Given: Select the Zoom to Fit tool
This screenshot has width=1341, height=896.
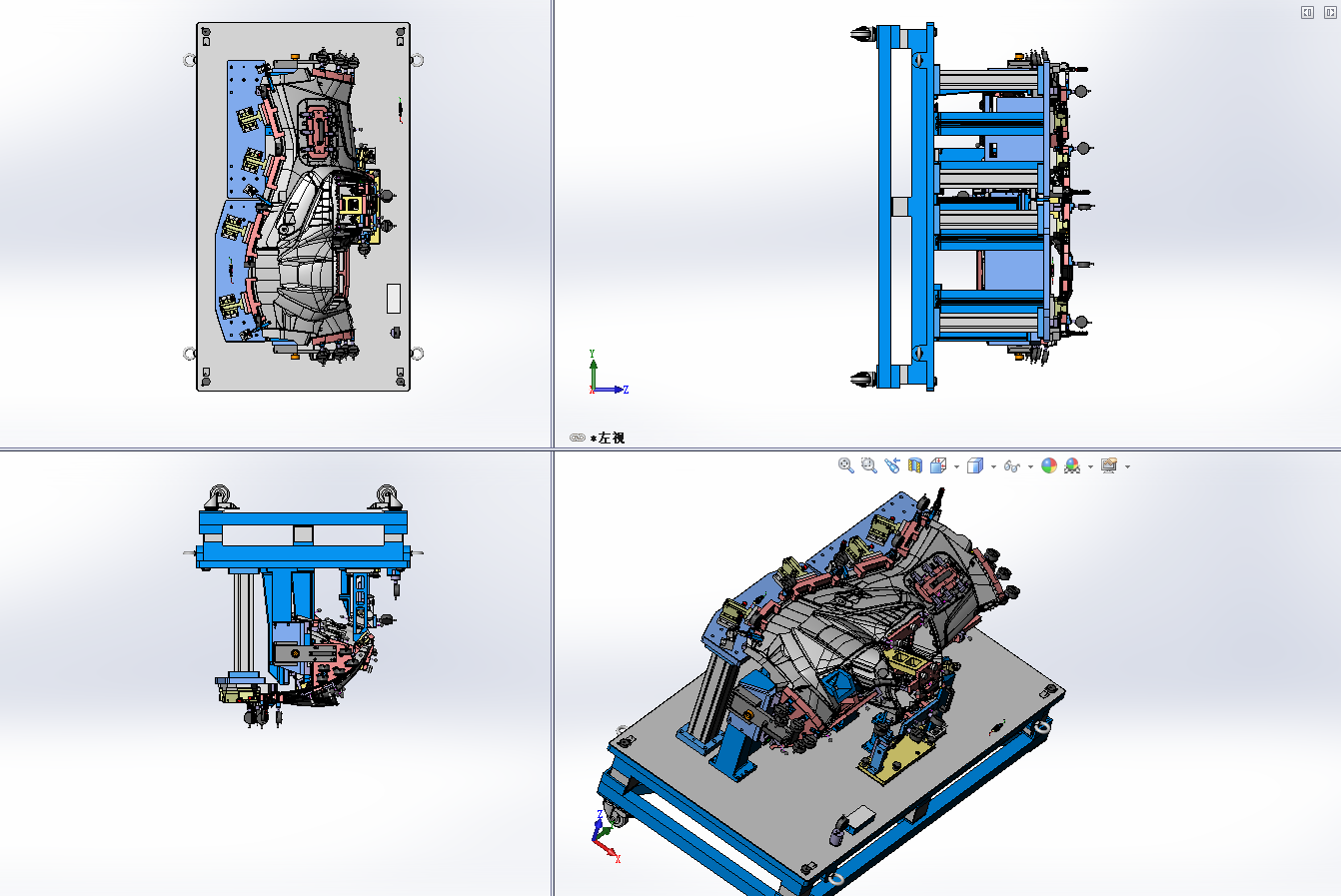Looking at the screenshot, I should pos(844,465).
